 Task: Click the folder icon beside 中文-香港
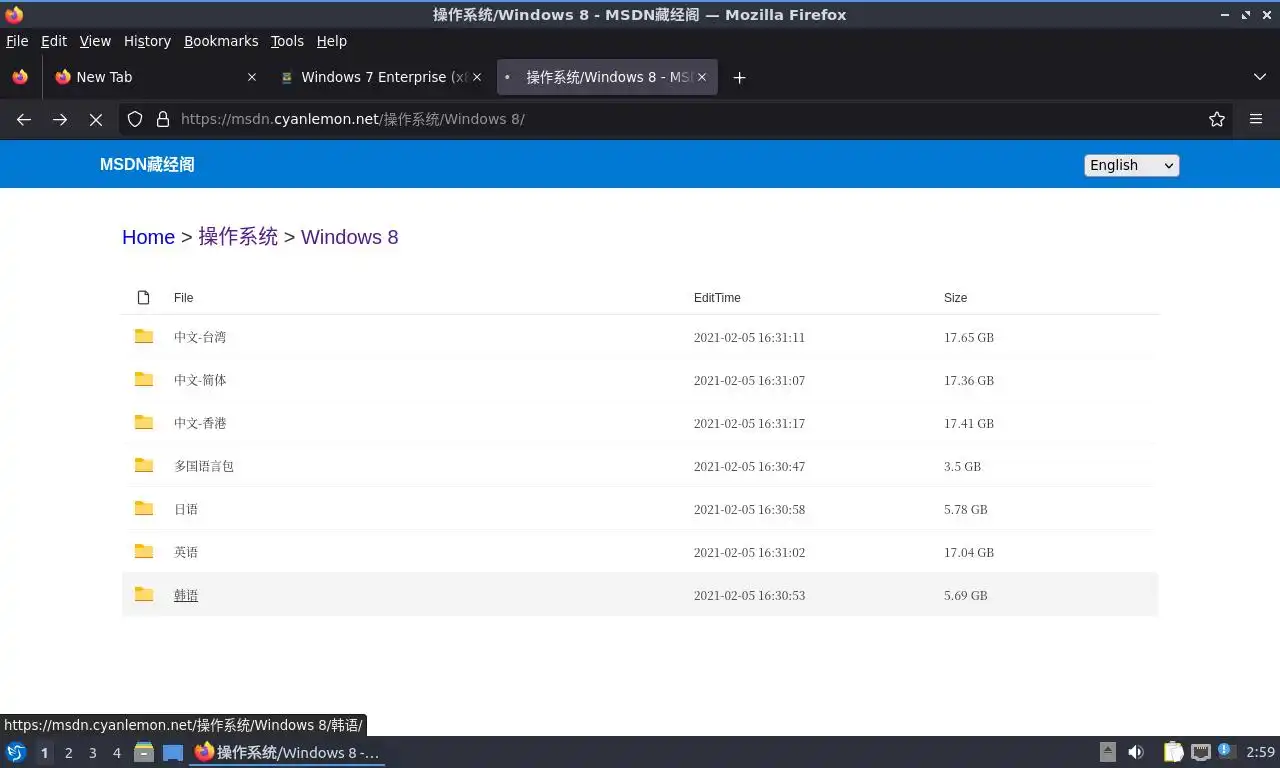click(144, 422)
